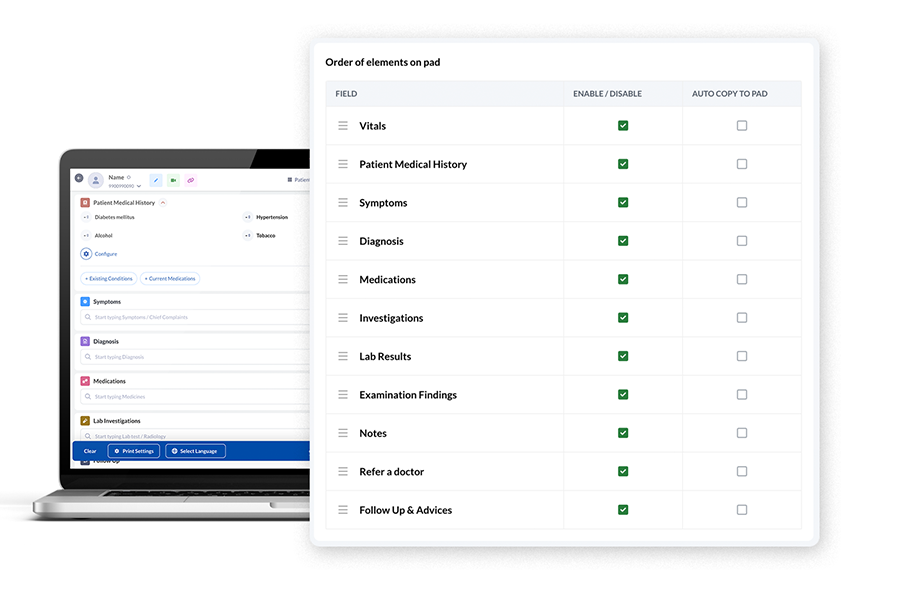This screenshot has height=600, width=900.
Task: Click the back arrow icon beside patient avatar
Action: (x=79, y=178)
